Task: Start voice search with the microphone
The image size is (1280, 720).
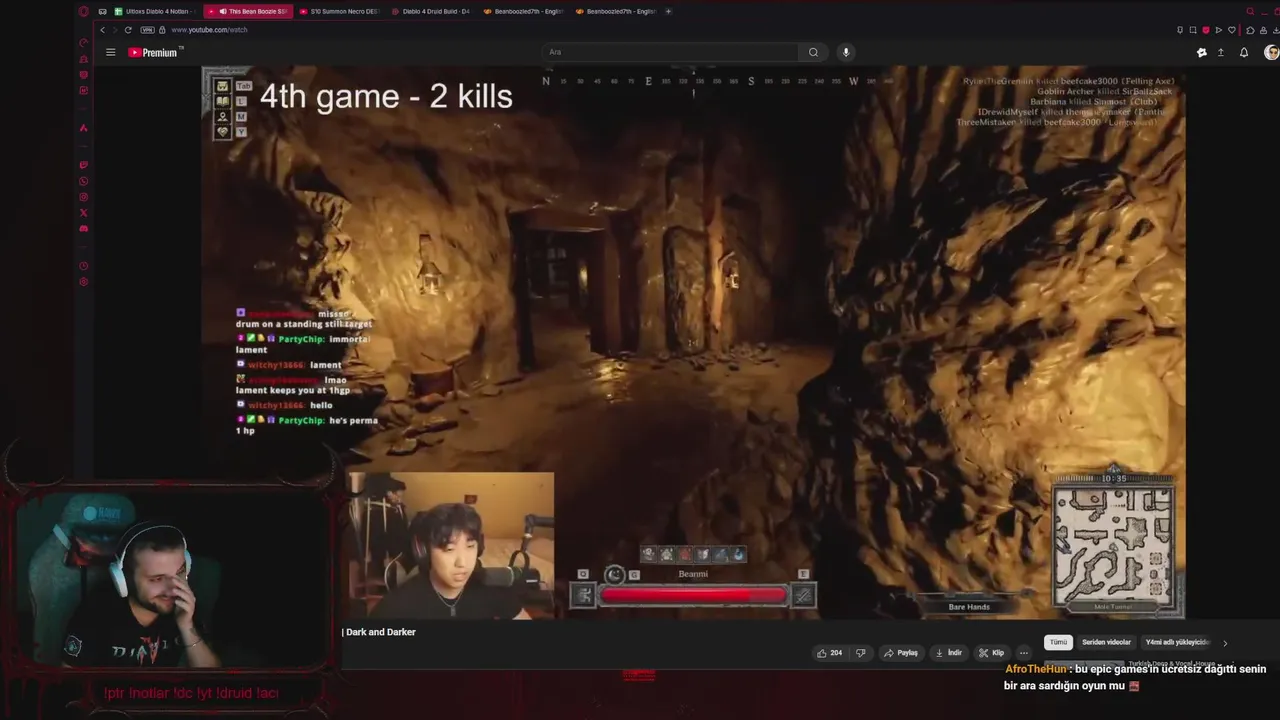Action: tap(846, 52)
